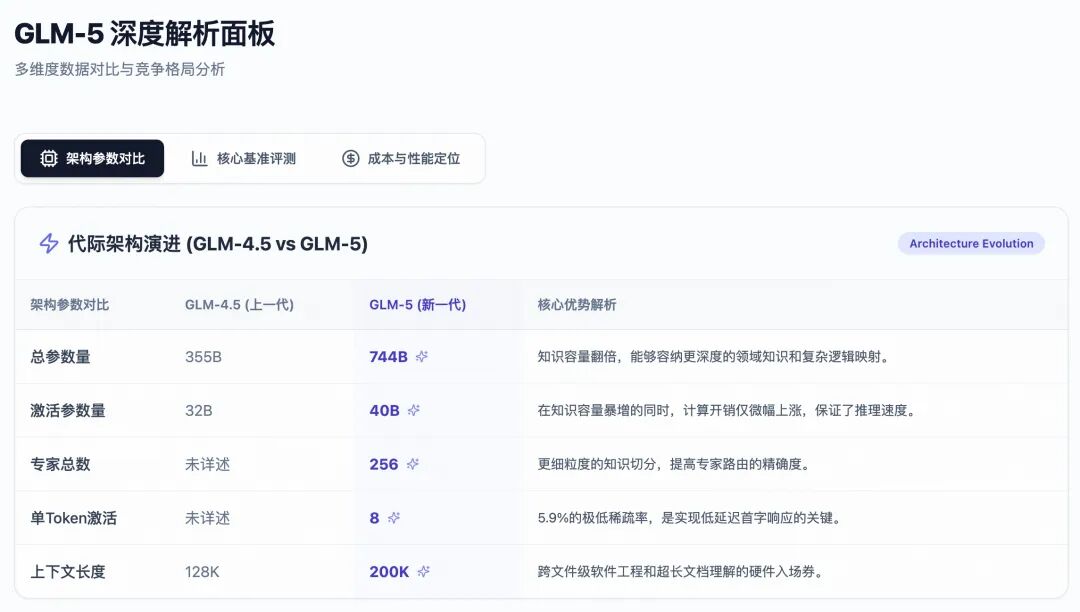Click the 核心优势解析 column header
This screenshot has height=612, width=1080.
coord(577,305)
